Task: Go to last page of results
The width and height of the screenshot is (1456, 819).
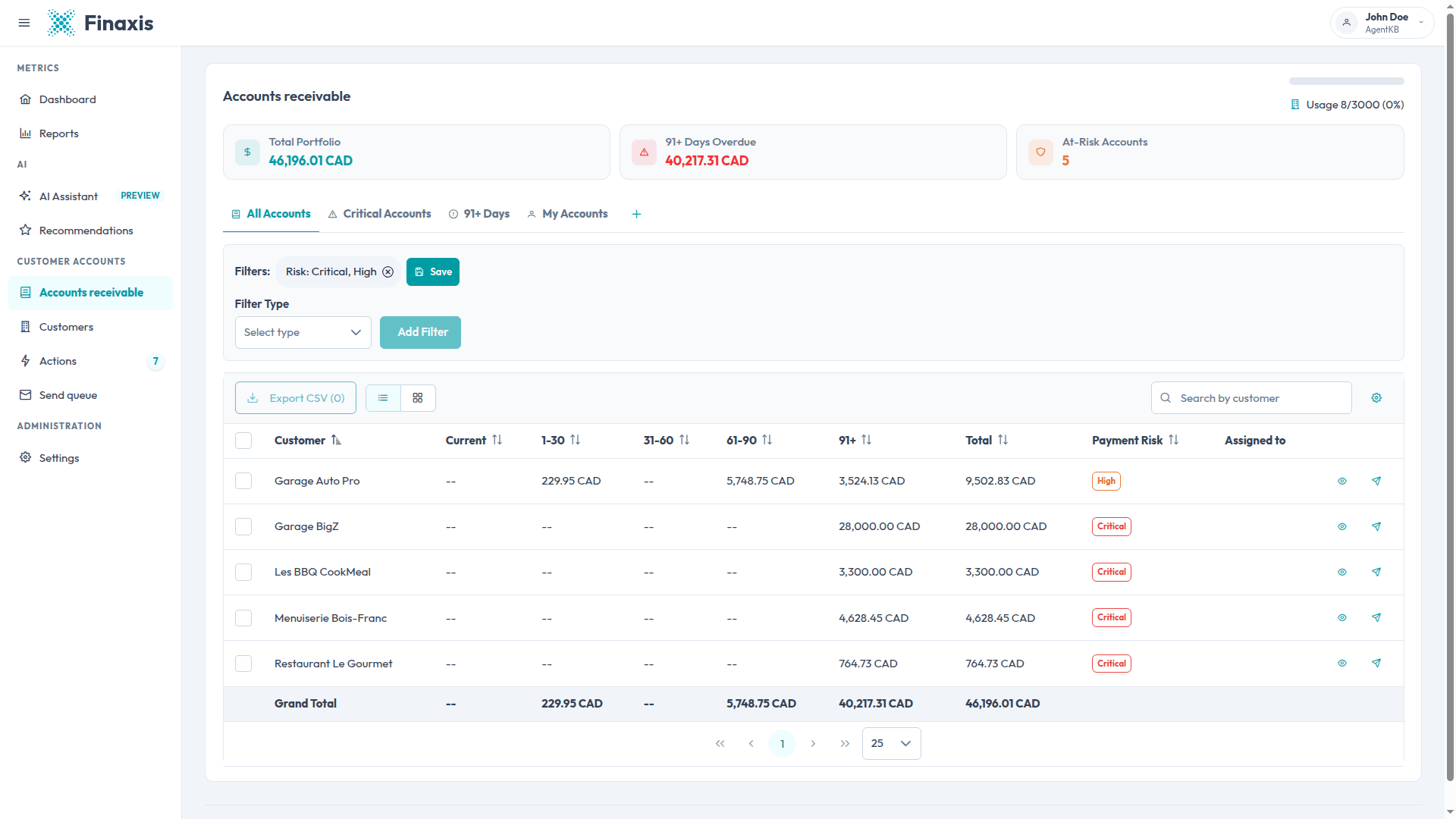Action: [x=845, y=743]
